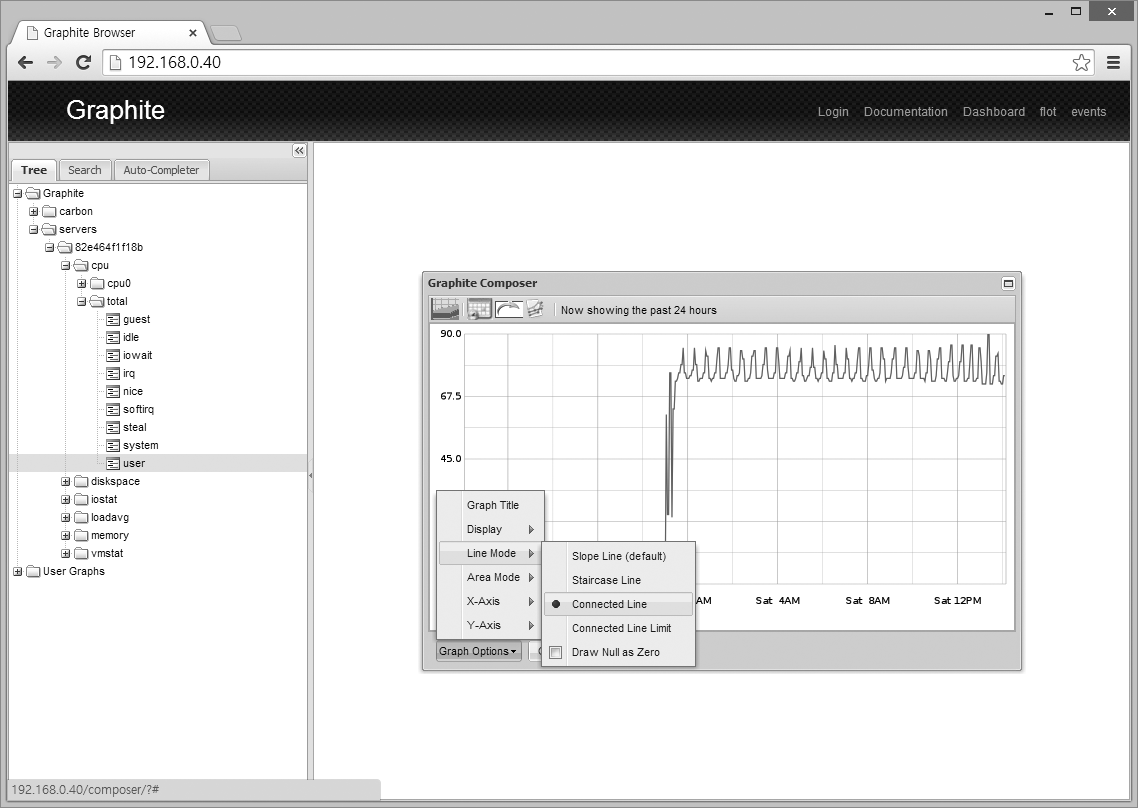Click the curved arrow recent data icon
1138x808 pixels.
pyautogui.click(x=508, y=309)
